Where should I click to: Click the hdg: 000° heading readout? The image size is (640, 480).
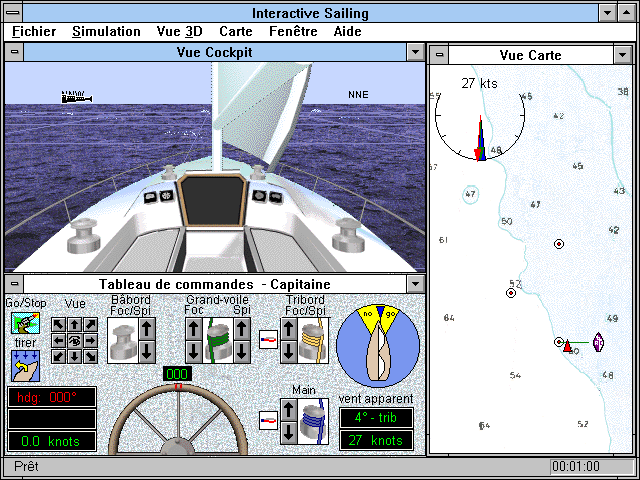(x=52, y=397)
